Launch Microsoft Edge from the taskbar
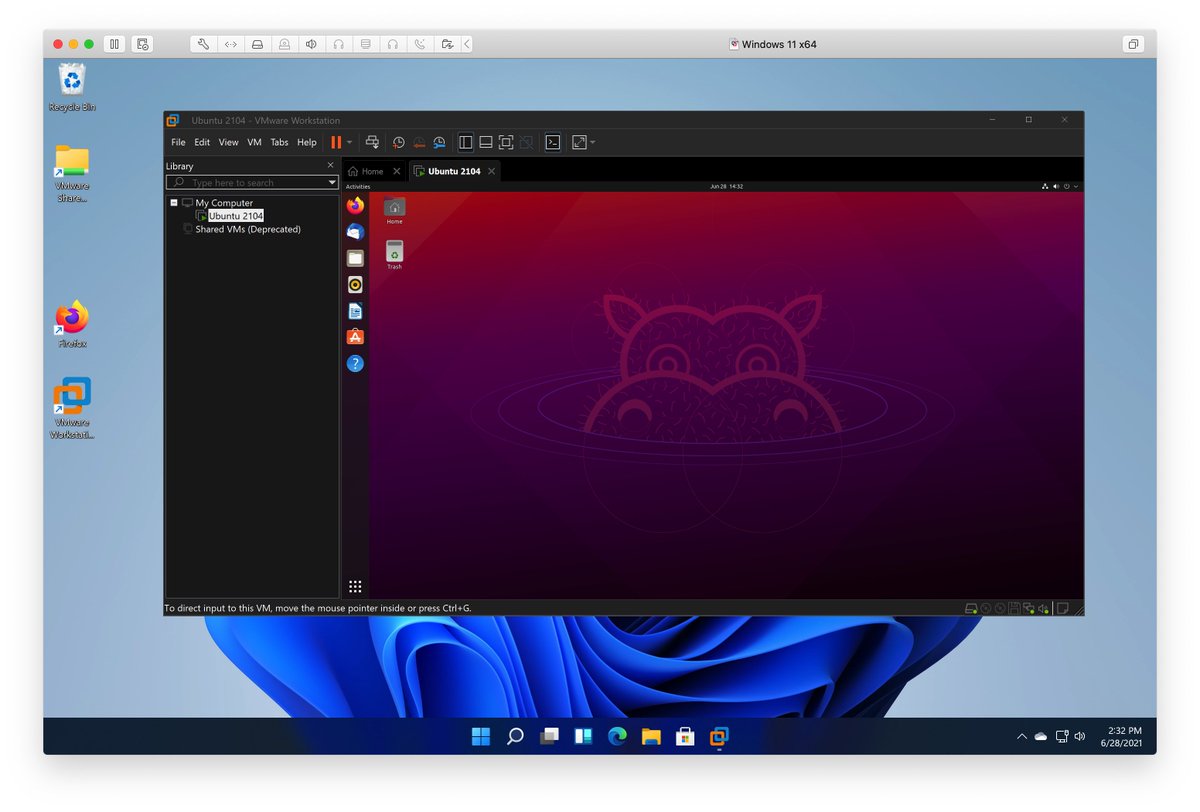 (x=617, y=737)
